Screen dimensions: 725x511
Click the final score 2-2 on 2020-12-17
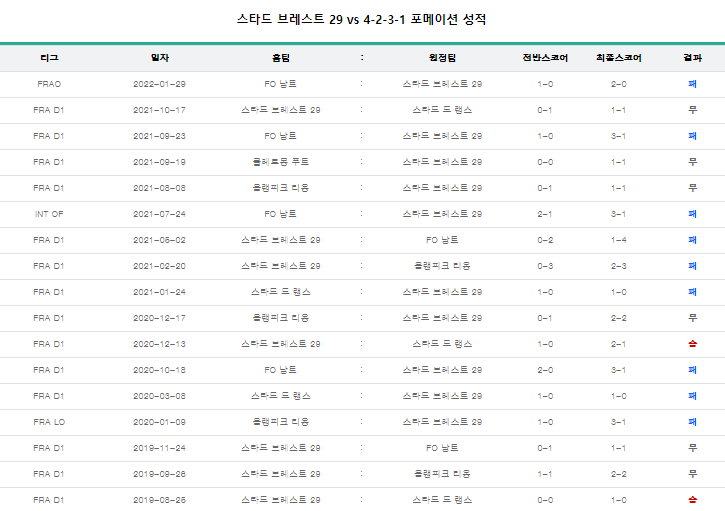(619, 318)
